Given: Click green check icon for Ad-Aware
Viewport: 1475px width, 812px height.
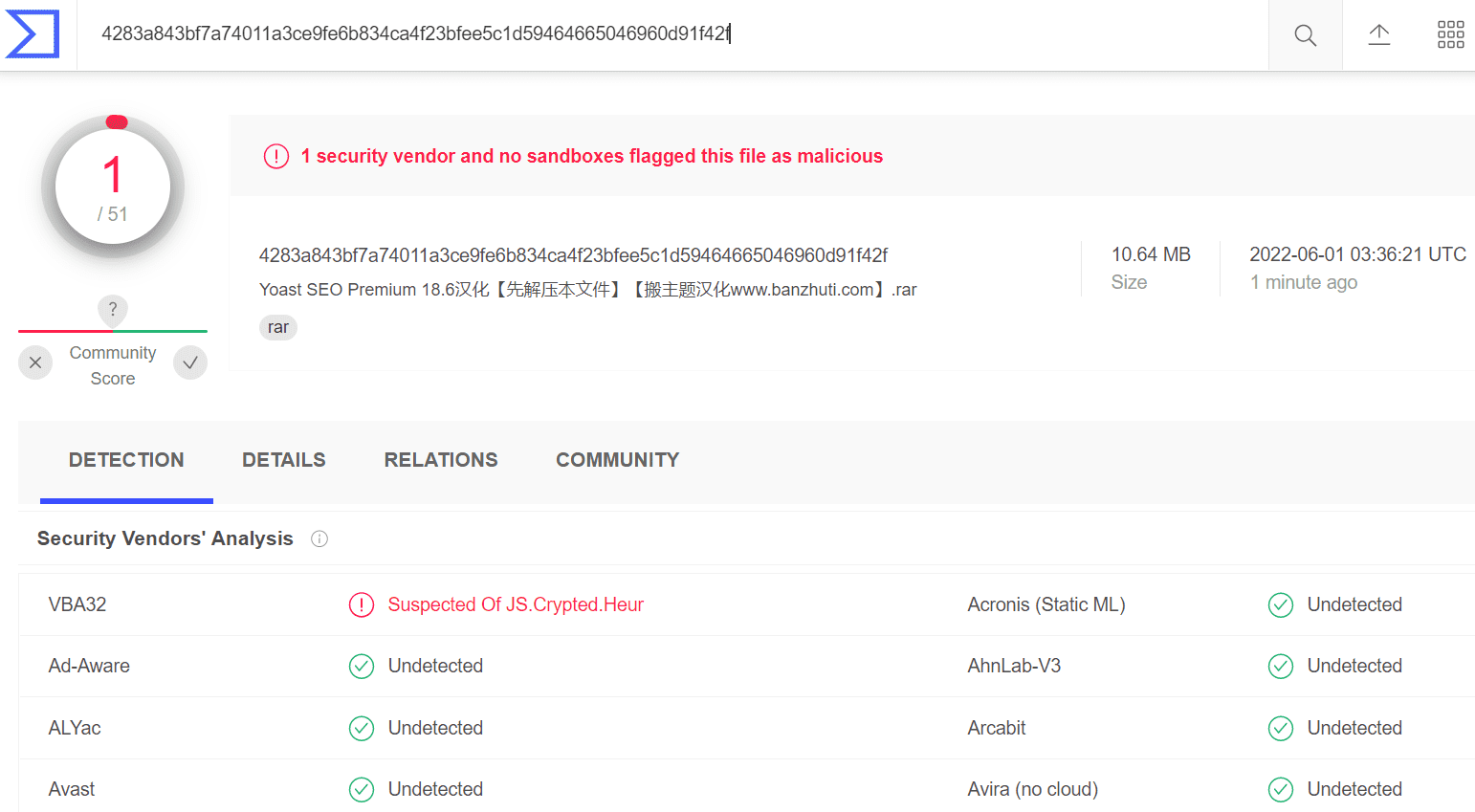Looking at the screenshot, I should tap(362, 667).
